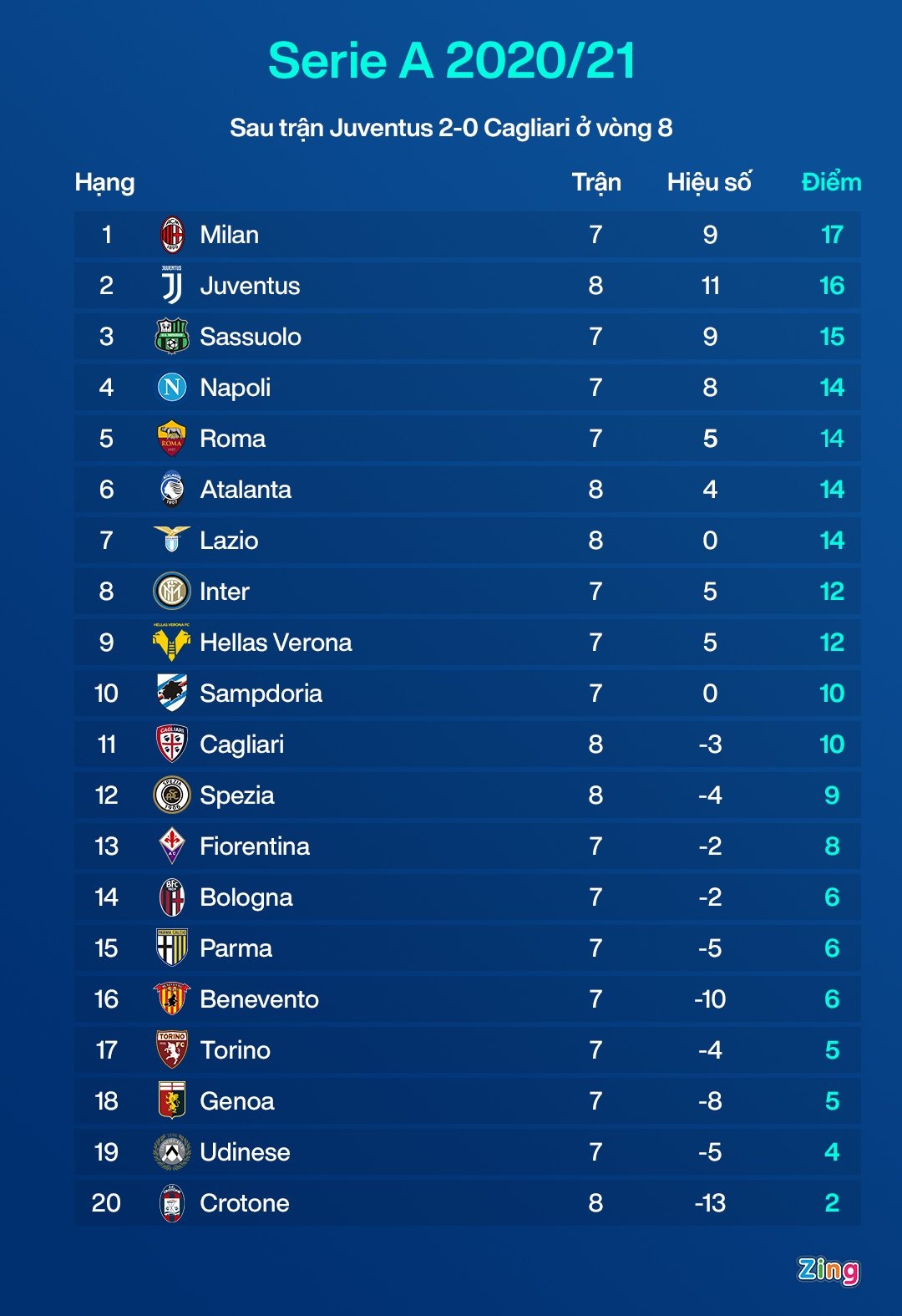The image size is (902, 1316).
Task: Click the Sampdoria team crest
Action: point(172,694)
